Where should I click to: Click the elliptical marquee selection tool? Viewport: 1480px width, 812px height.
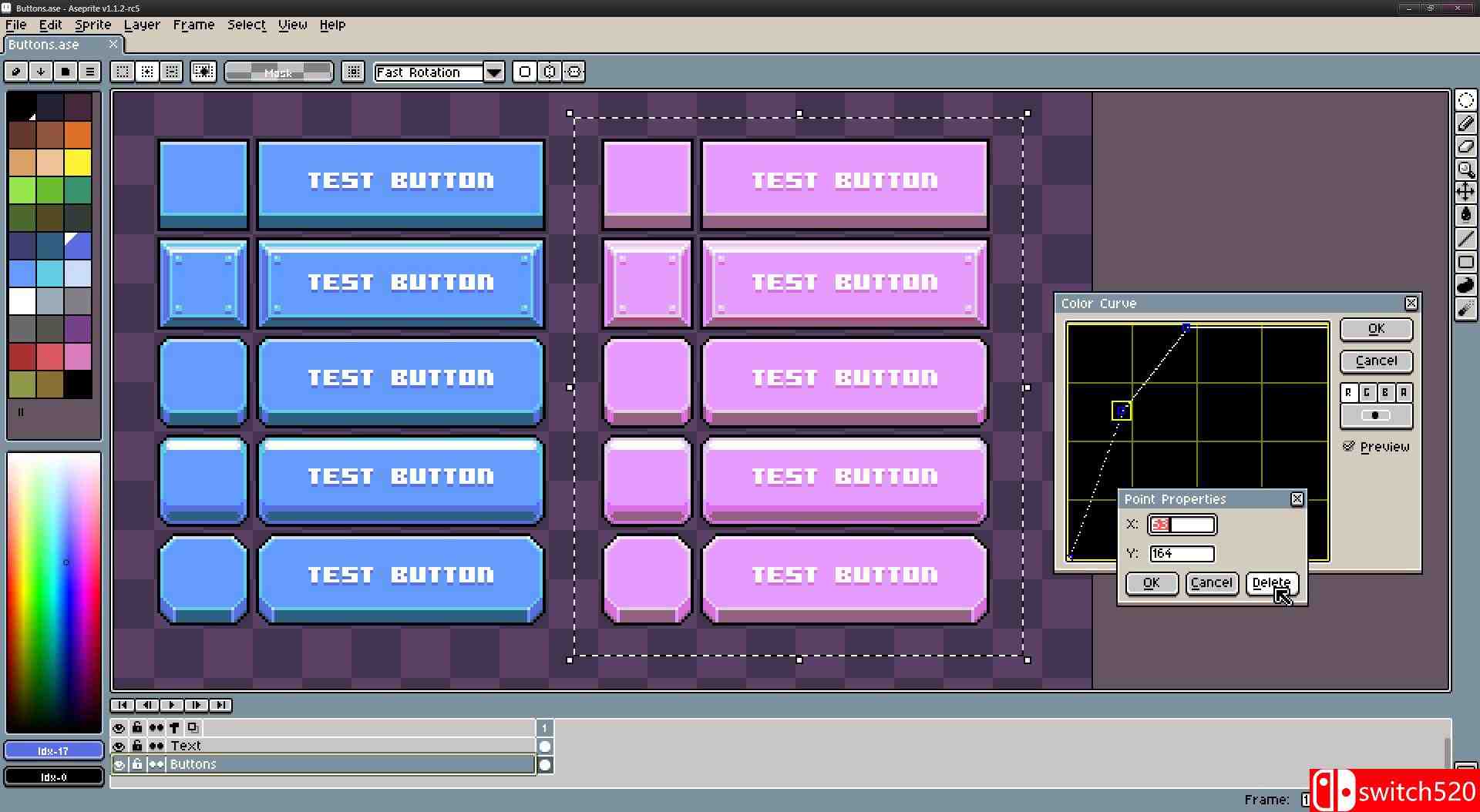coord(1465,101)
